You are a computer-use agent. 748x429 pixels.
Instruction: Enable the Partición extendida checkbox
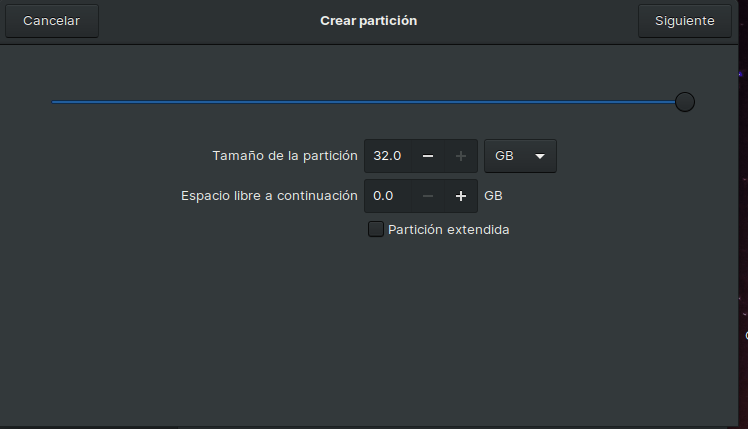(x=376, y=229)
